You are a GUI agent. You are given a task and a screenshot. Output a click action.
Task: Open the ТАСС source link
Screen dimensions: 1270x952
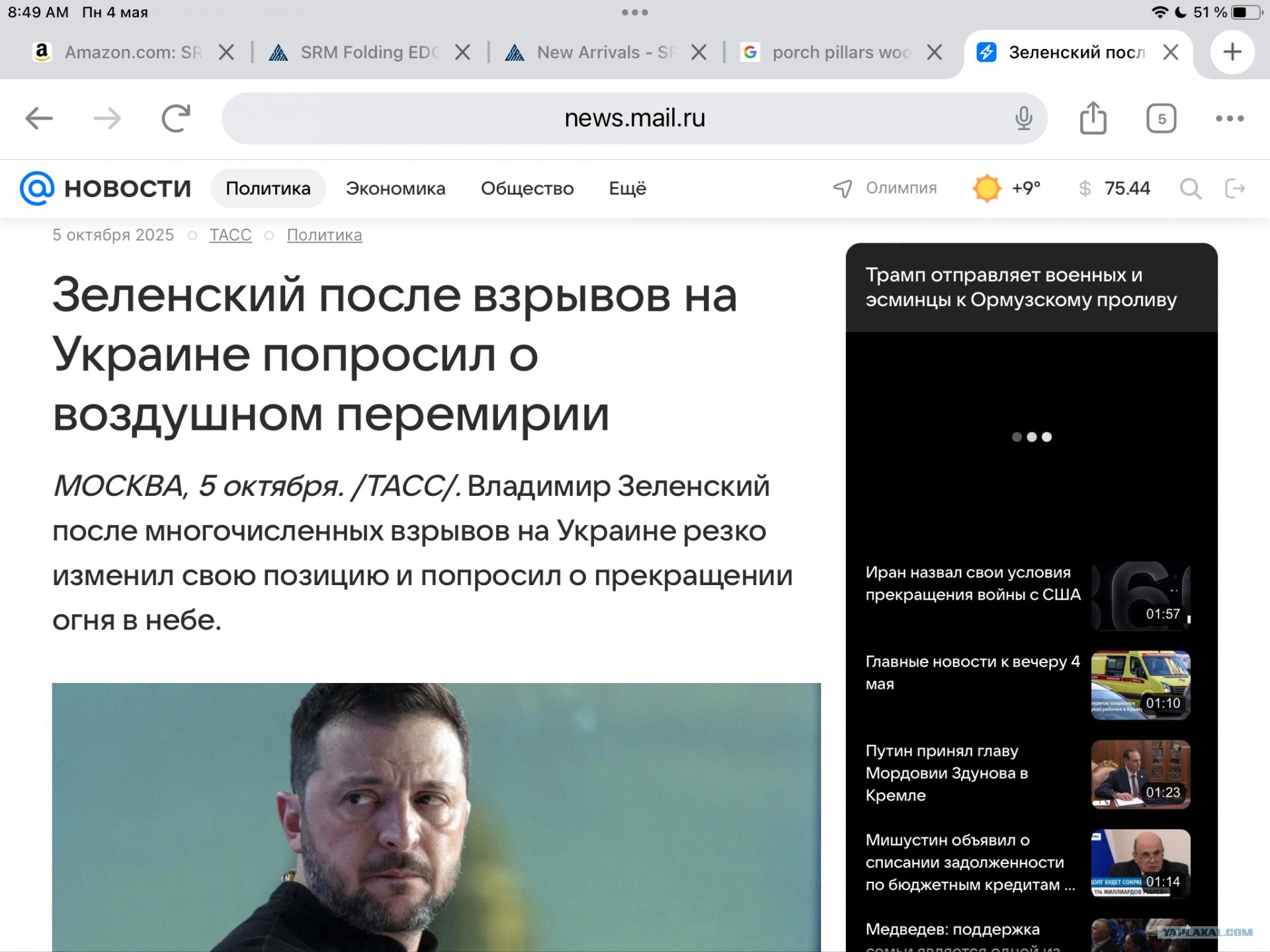231,235
